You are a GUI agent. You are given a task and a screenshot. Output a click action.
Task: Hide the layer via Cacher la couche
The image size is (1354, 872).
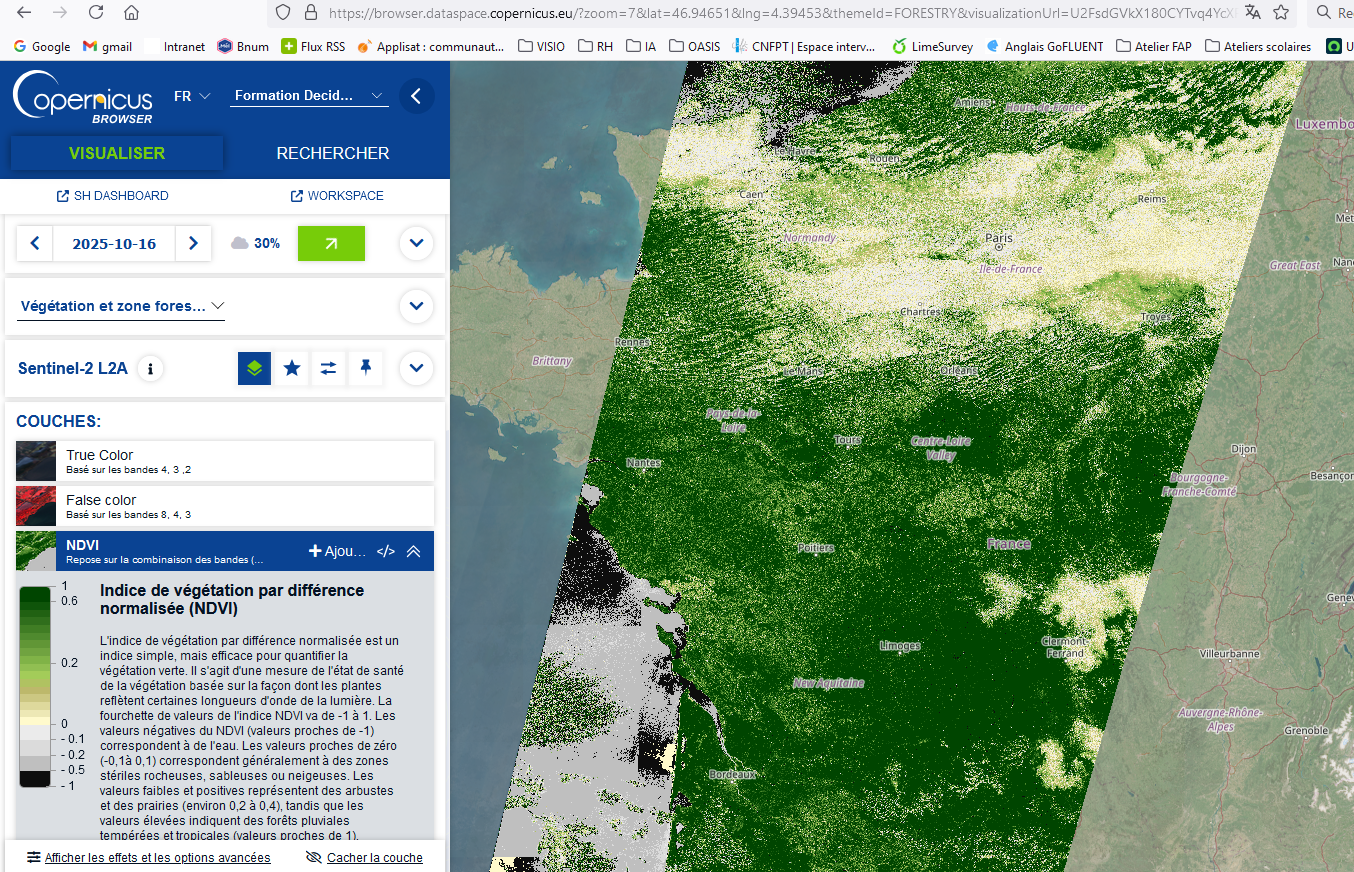pyautogui.click(x=365, y=857)
